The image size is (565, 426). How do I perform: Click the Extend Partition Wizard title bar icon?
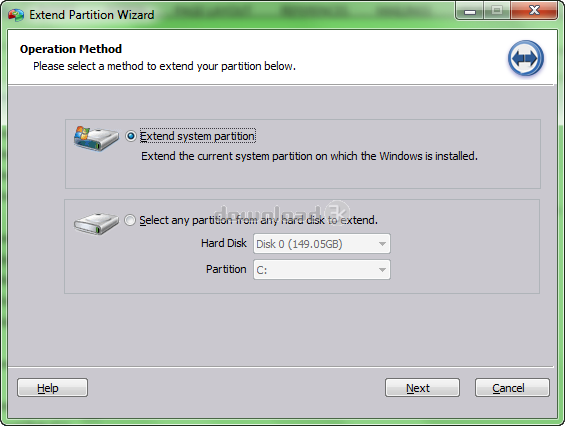[x=16, y=15]
